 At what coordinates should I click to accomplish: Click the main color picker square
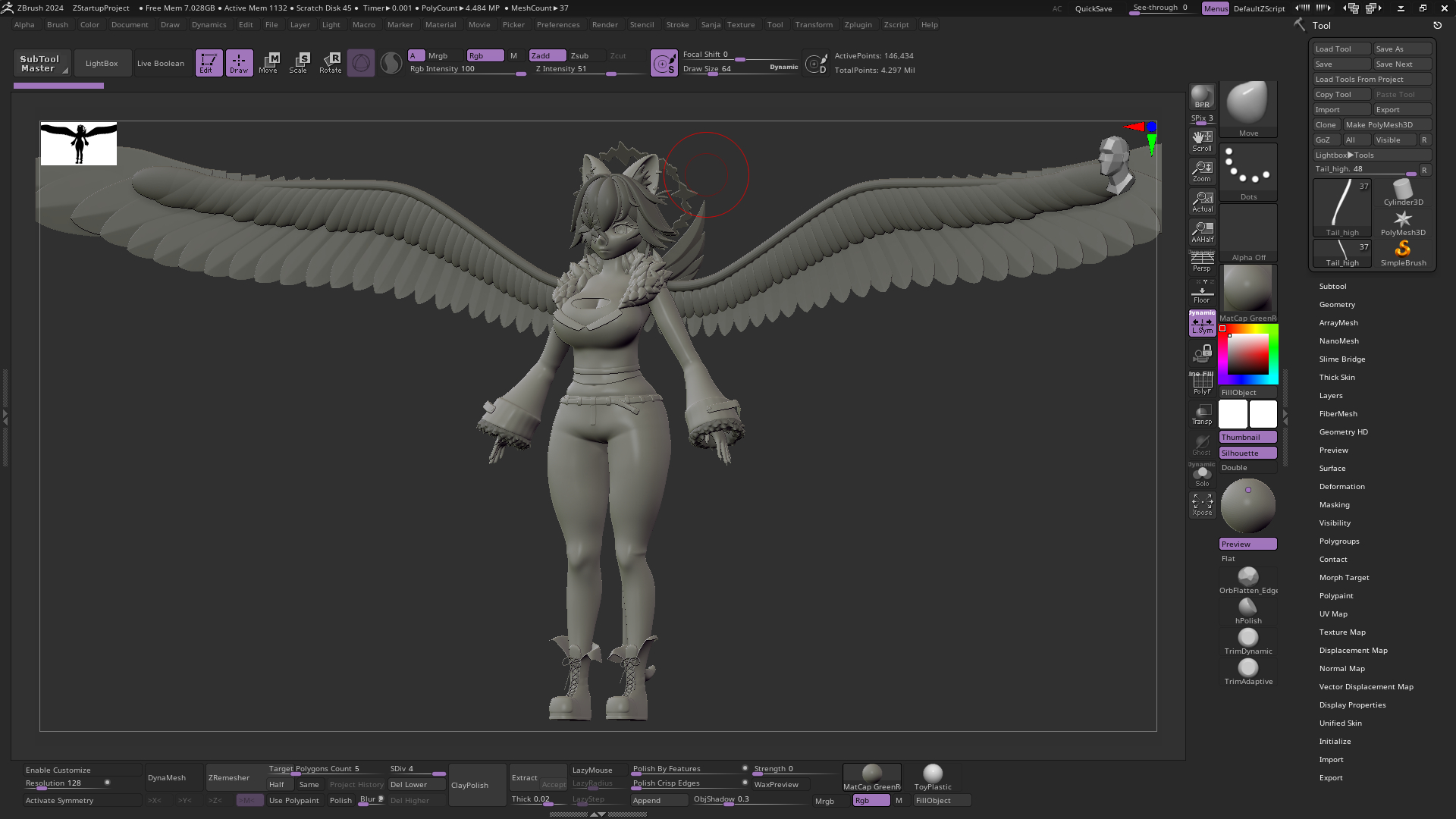point(1248,353)
